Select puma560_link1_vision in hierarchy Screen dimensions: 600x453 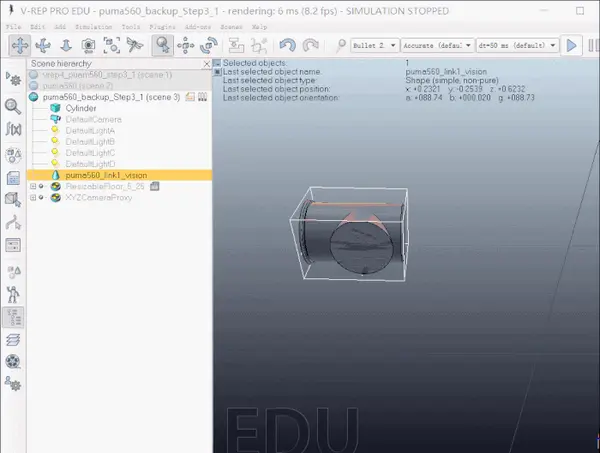[x=119, y=175]
